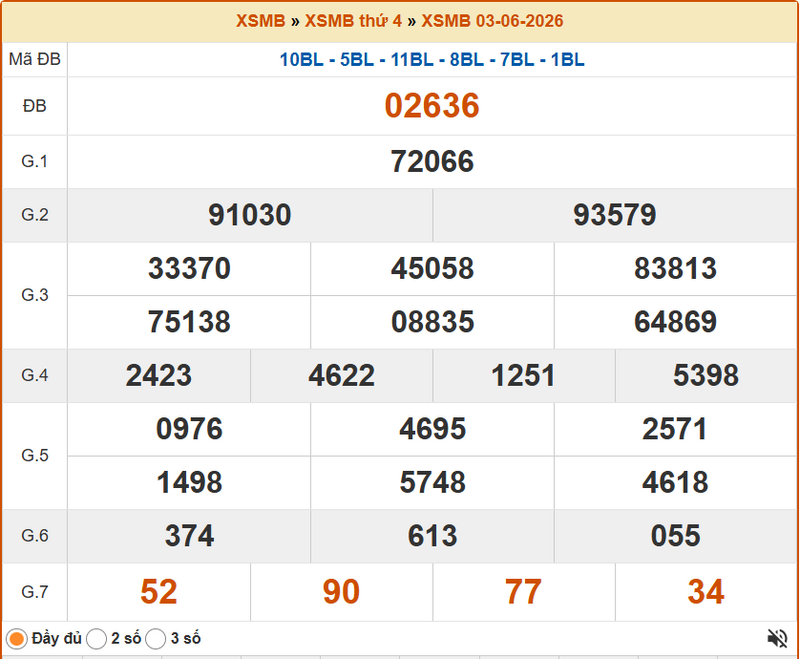
Task: Click the G.3 number 08835
Action: tap(432, 322)
